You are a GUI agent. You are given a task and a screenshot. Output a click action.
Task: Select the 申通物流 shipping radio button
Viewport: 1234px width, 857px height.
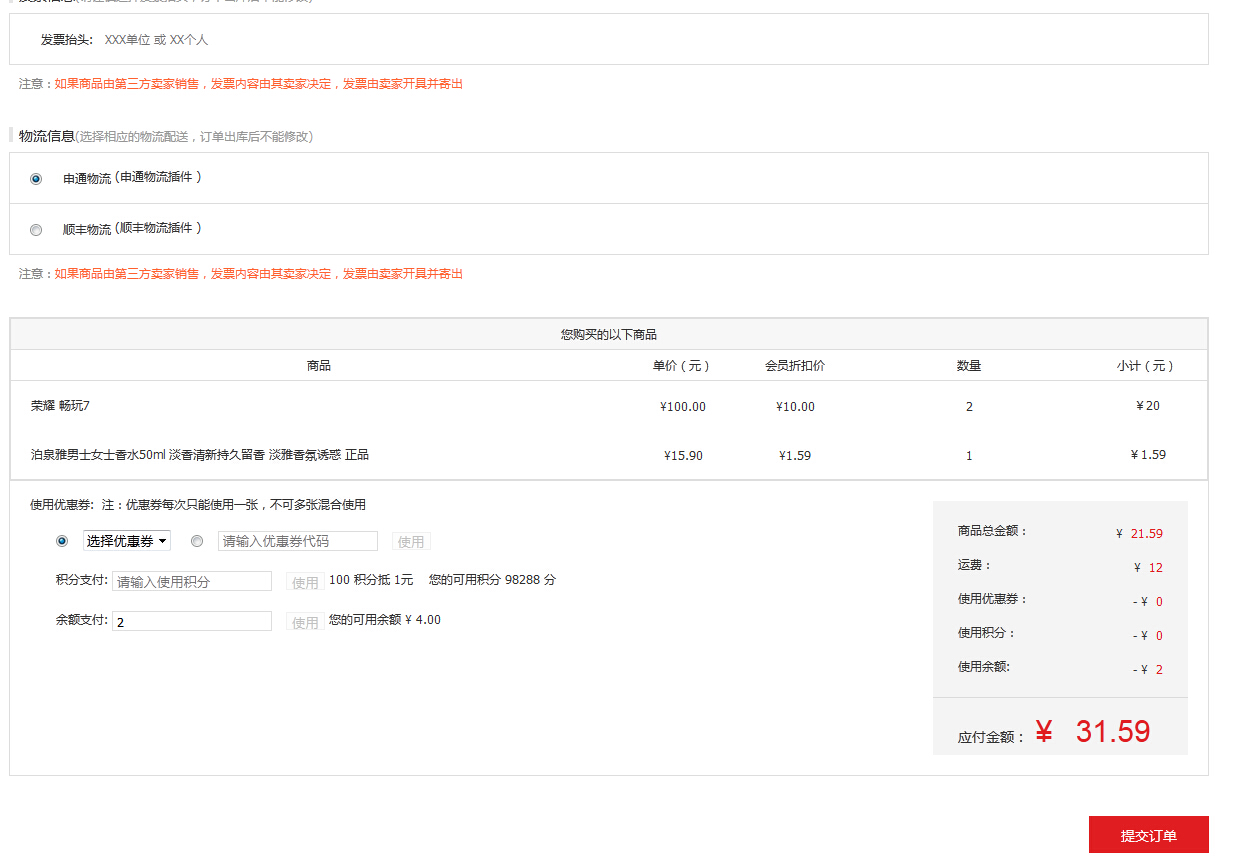pyautogui.click(x=36, y=179)
